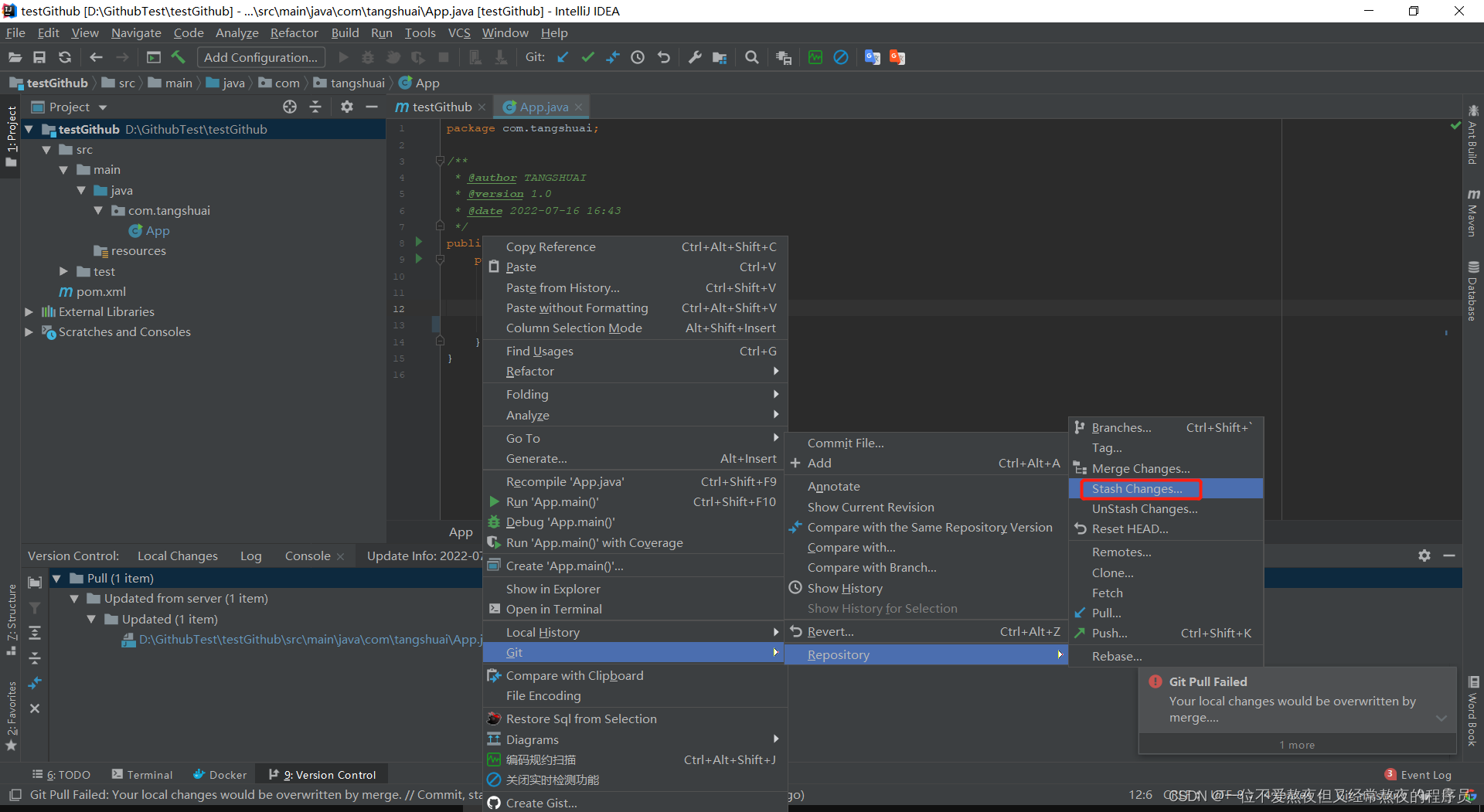The image size is (1484, 812).
Task: Choose Commit File... in Git submenu
Action: click(925, 443)
